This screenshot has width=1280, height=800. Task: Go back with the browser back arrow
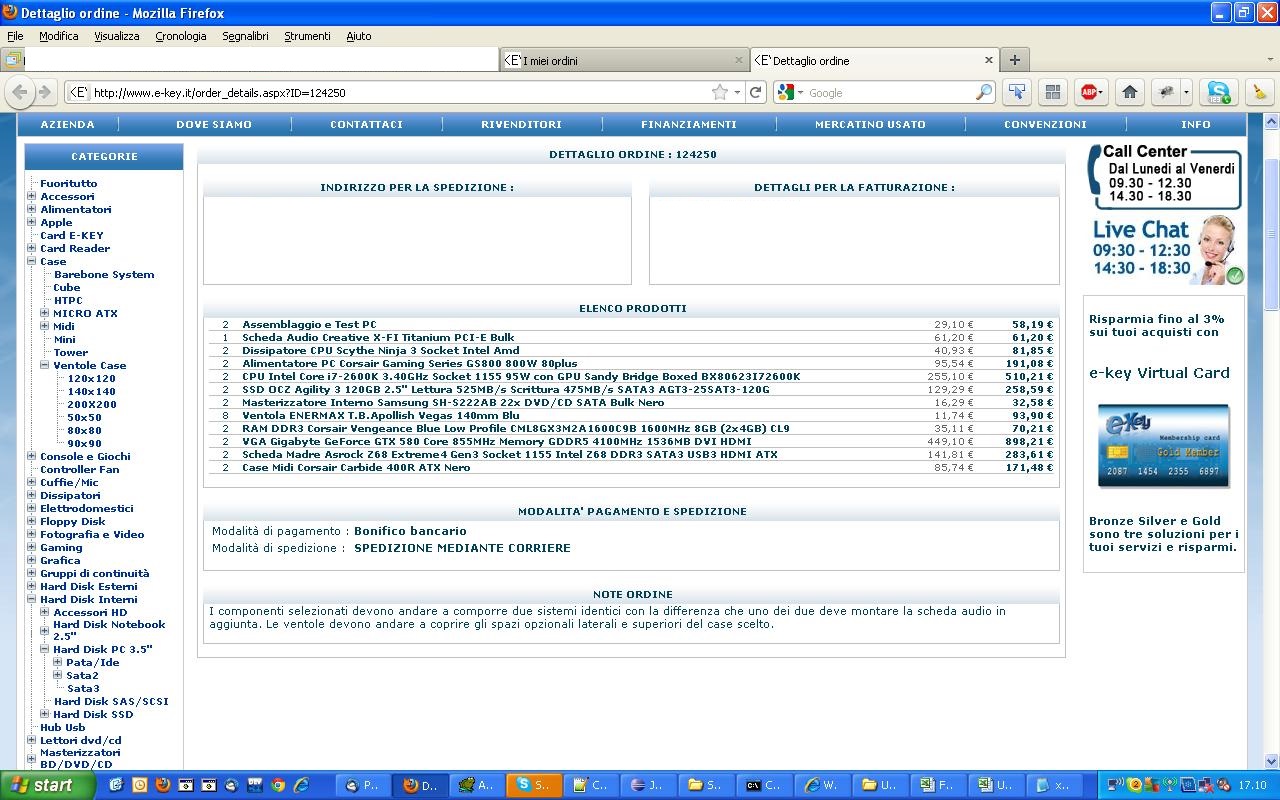[19, 92]
